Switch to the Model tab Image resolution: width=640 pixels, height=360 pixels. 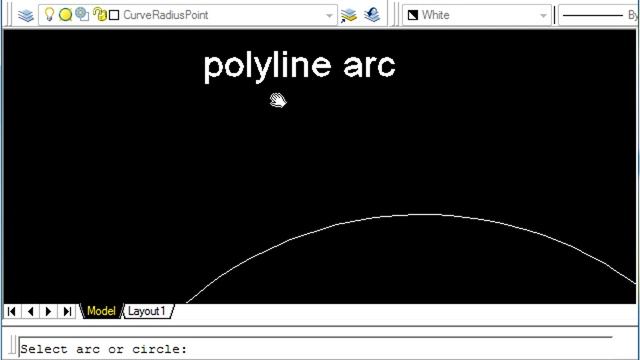[x=101, y=311]
